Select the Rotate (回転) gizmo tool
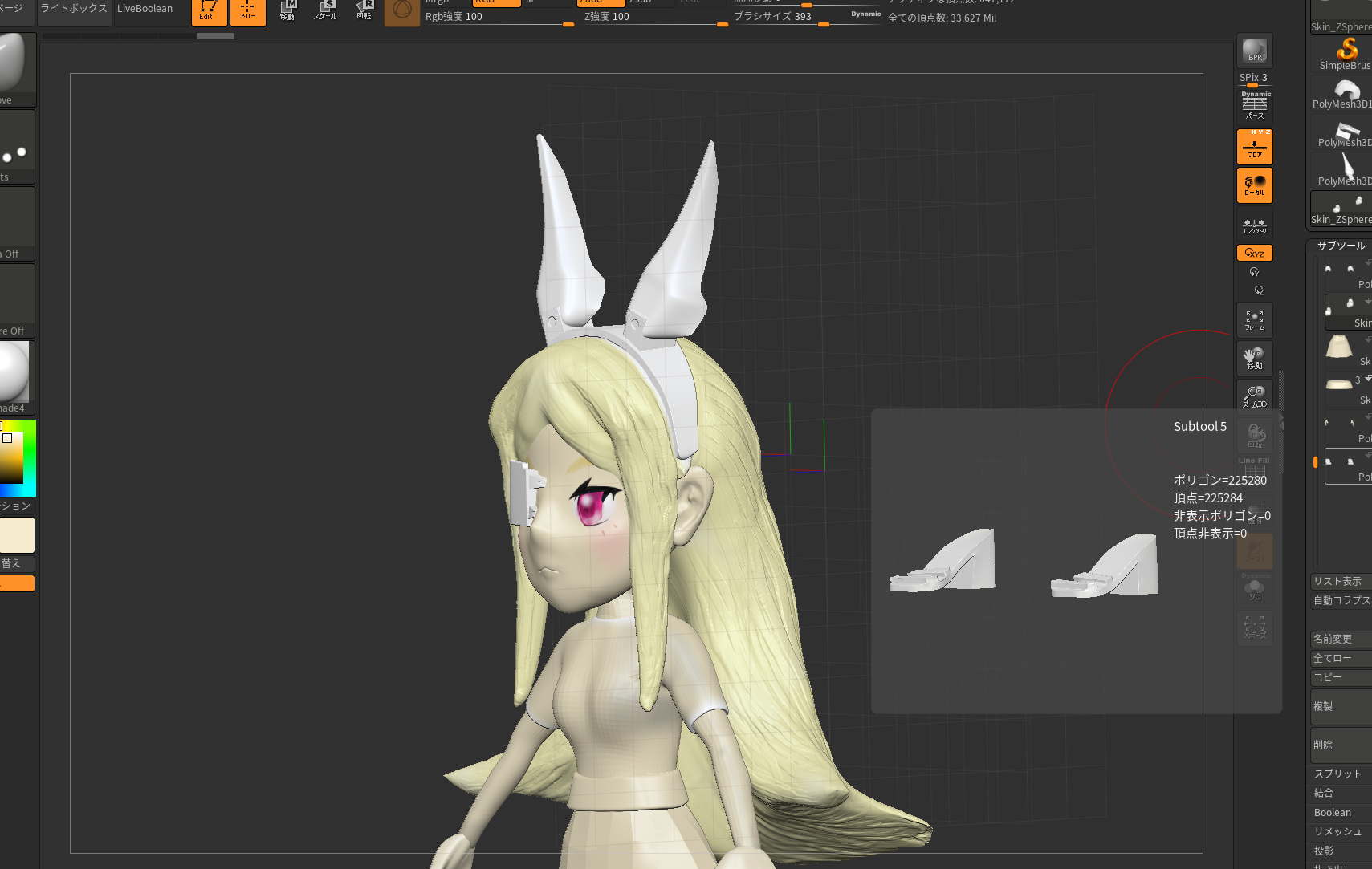 (364, 11)
